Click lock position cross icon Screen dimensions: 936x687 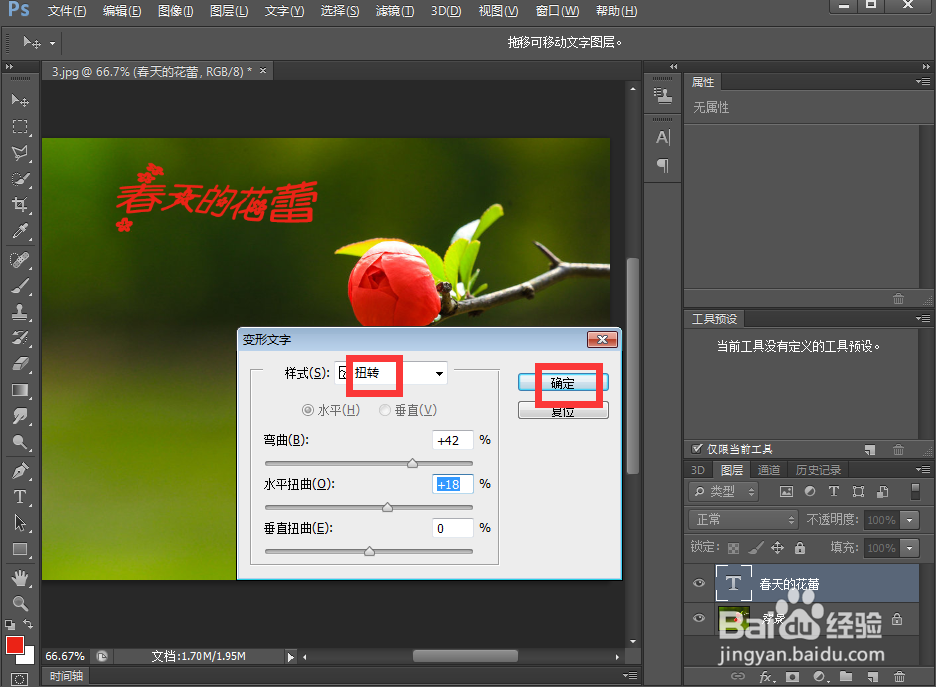click(777, 547)
